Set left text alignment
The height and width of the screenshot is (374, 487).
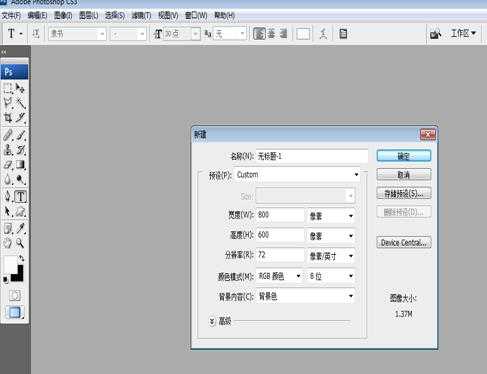[x=259, y=34]
